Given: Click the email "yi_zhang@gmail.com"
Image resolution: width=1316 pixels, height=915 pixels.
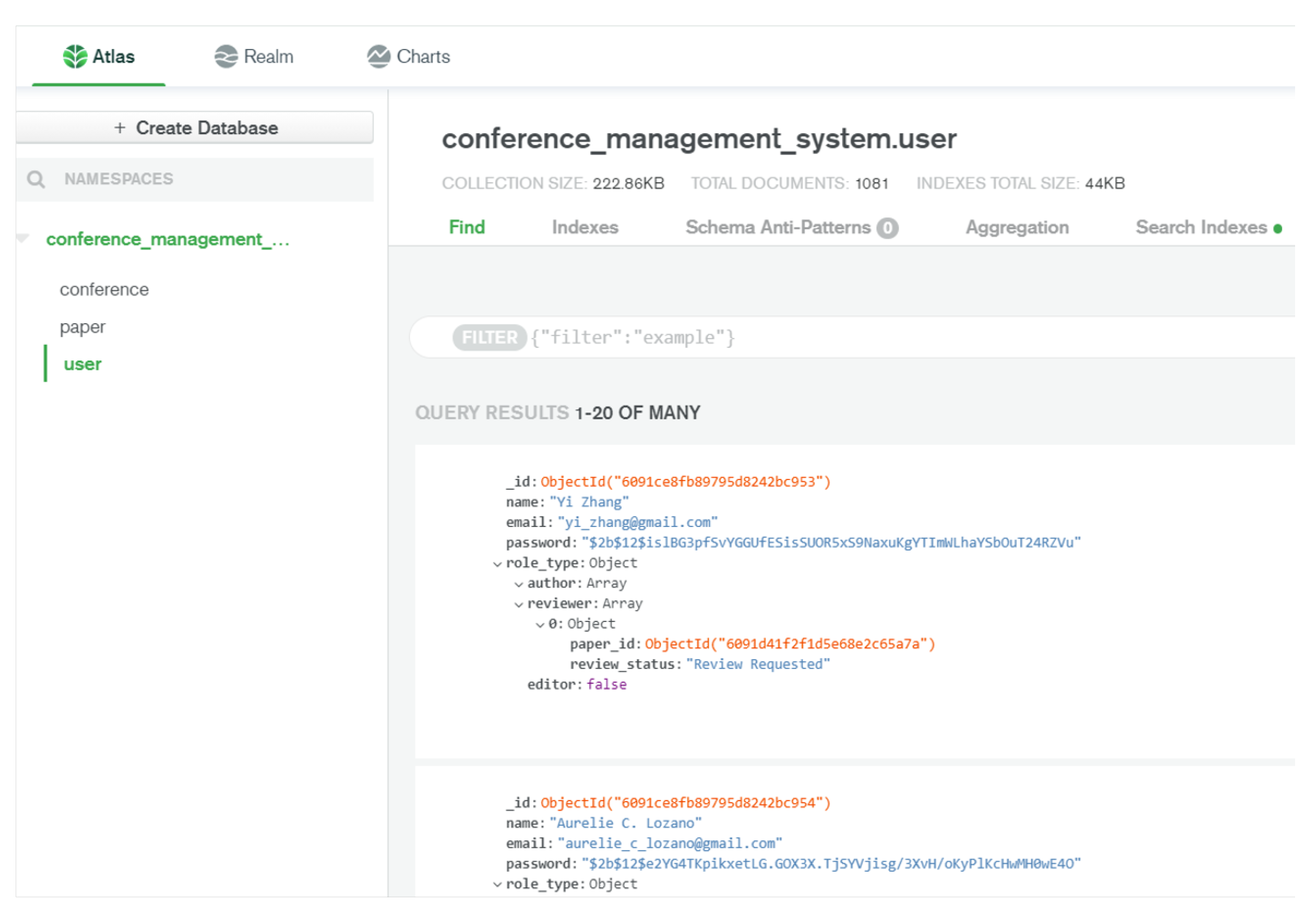Looking at the screenshot, I should coord(638,523).
